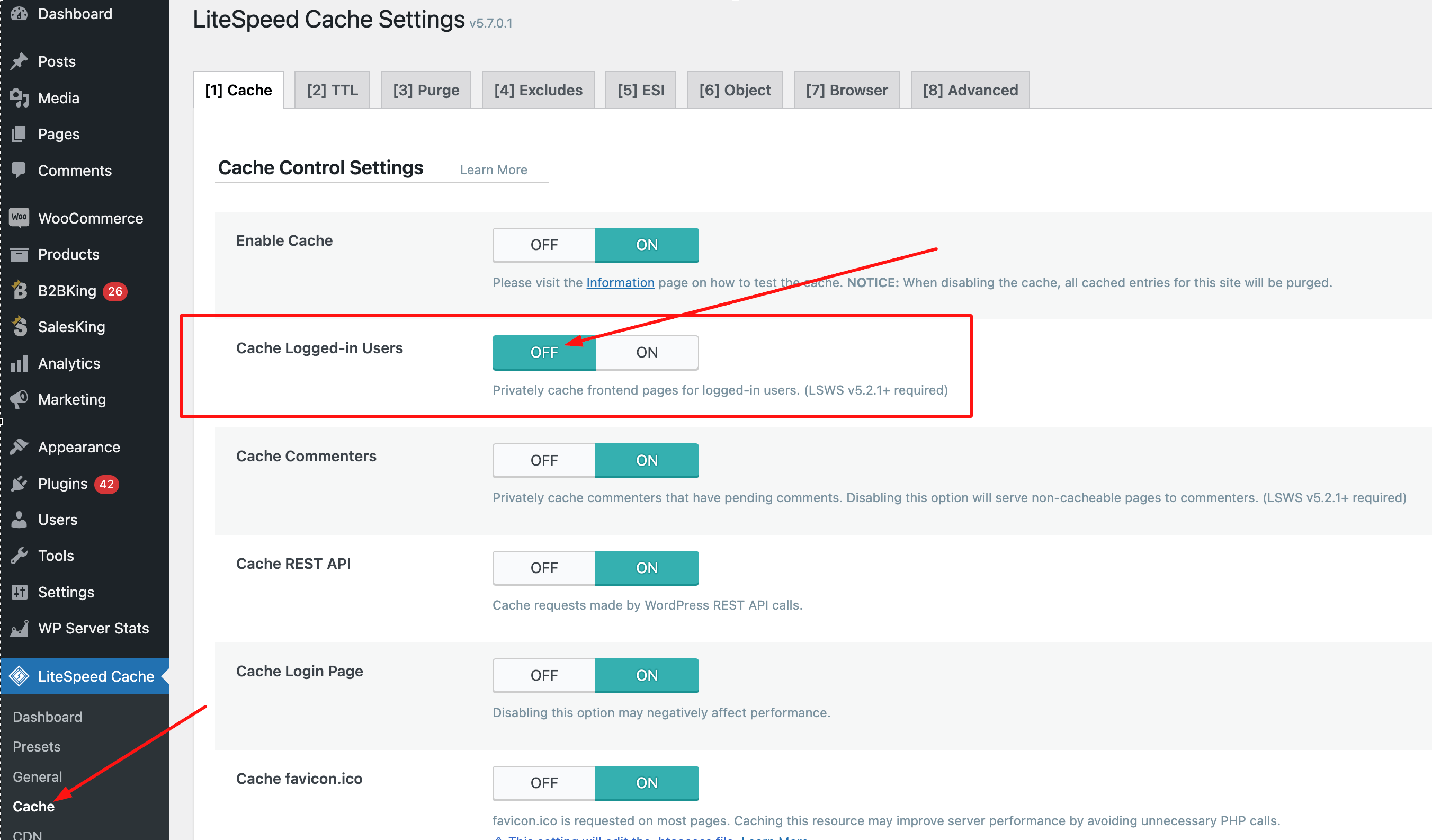Open the [8] Advanced tab

[x=970, y=90]
